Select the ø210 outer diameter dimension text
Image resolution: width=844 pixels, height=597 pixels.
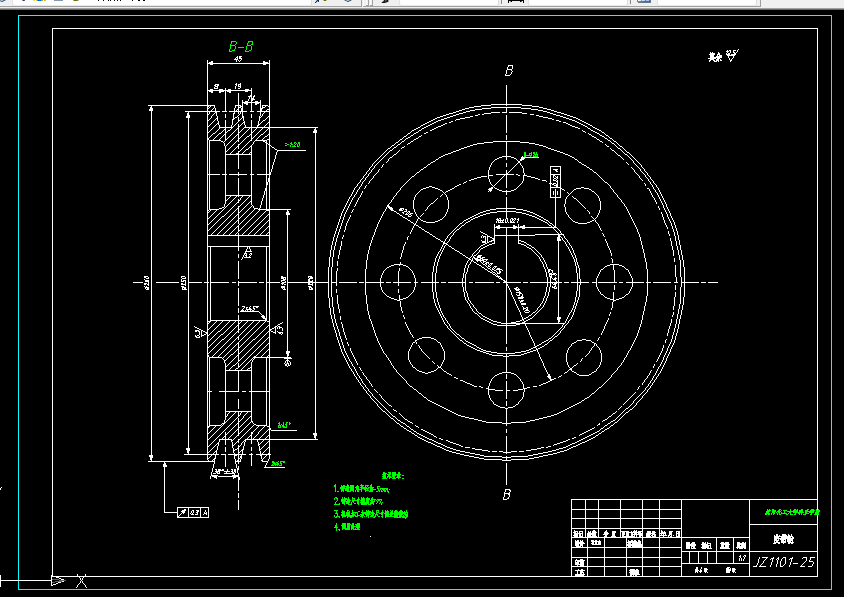click(x=146, y=281)
